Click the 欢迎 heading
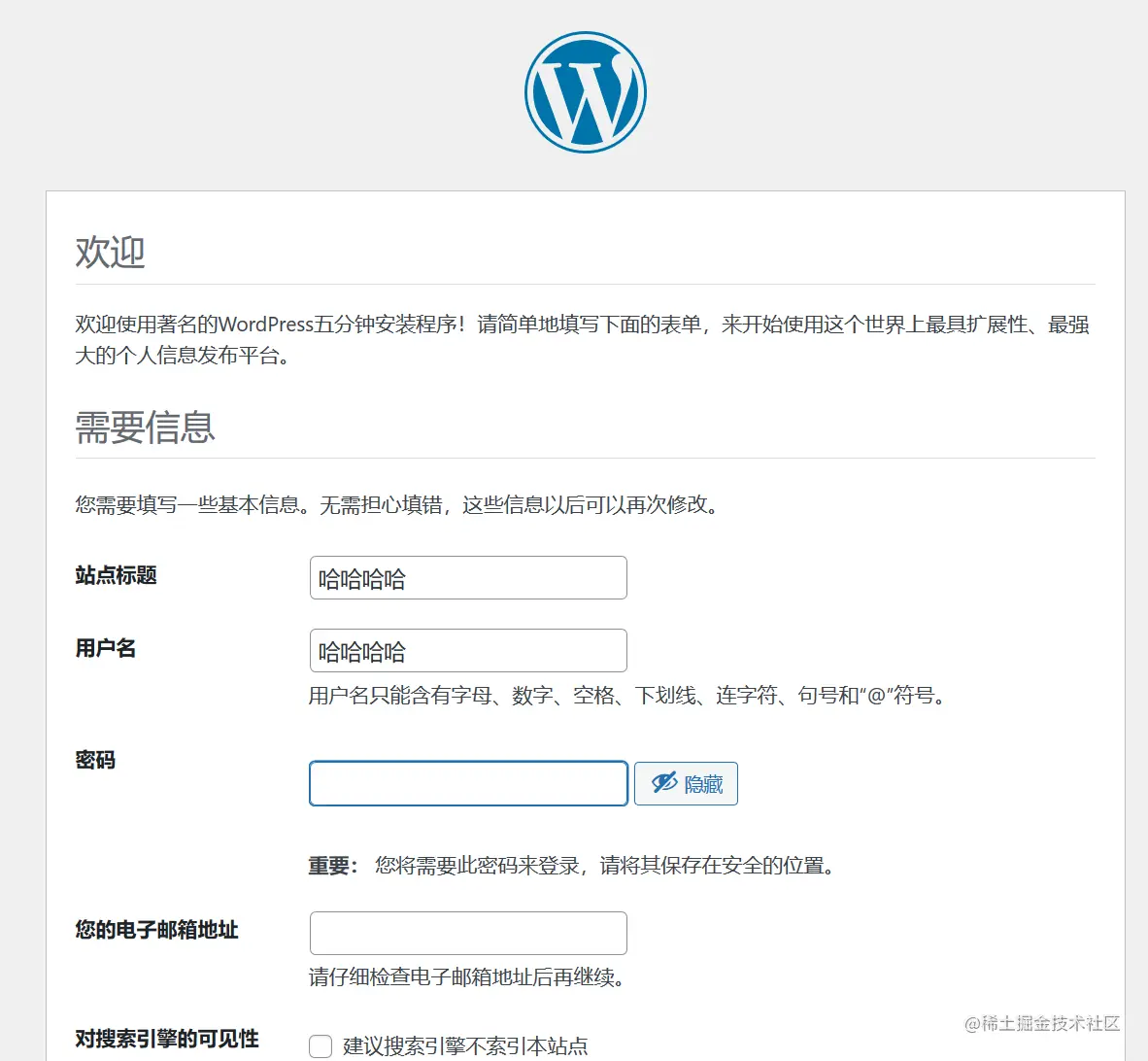Screen dimensions: 1148x1061 [110, 253]
